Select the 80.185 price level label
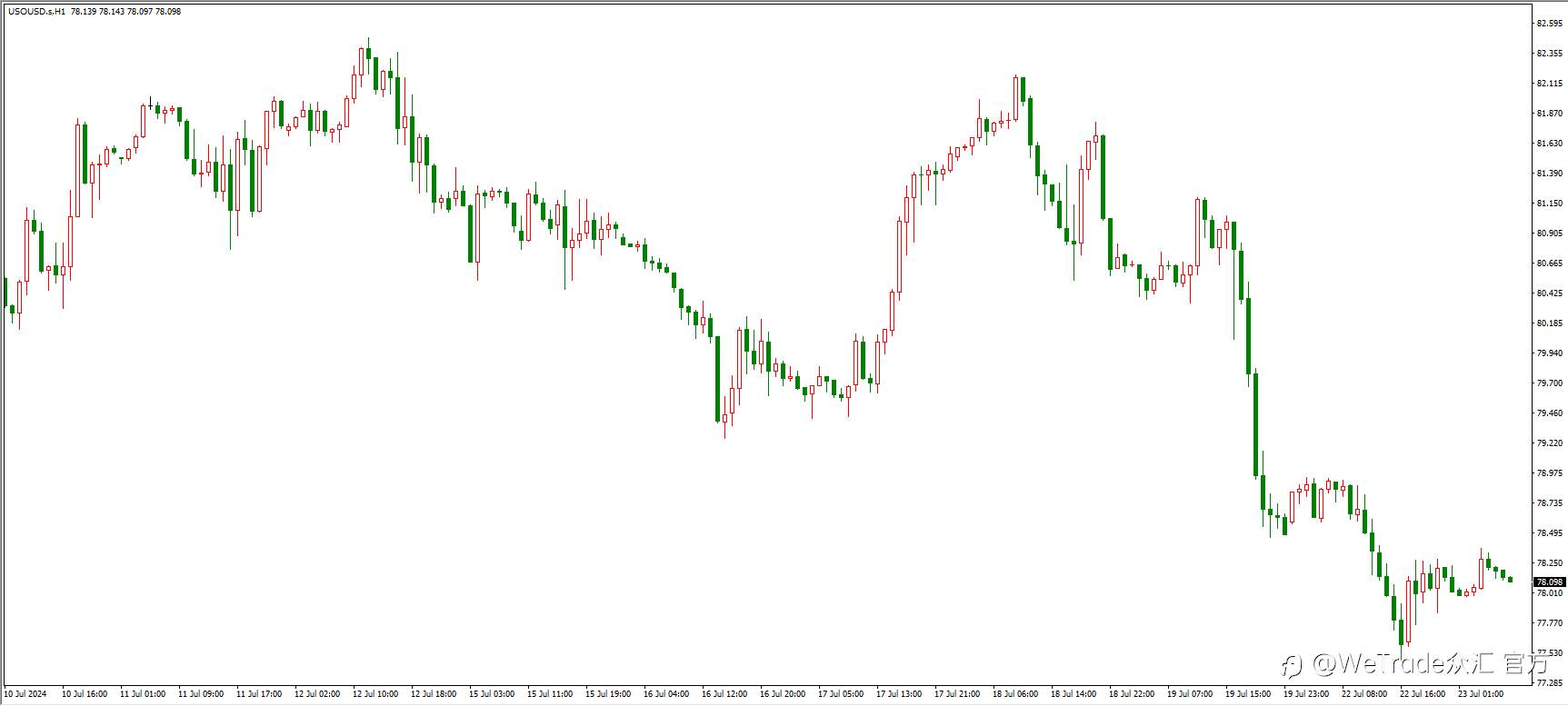Image resolution: width=1568 pixels, height=706 pixels. tap(1549, 323)
